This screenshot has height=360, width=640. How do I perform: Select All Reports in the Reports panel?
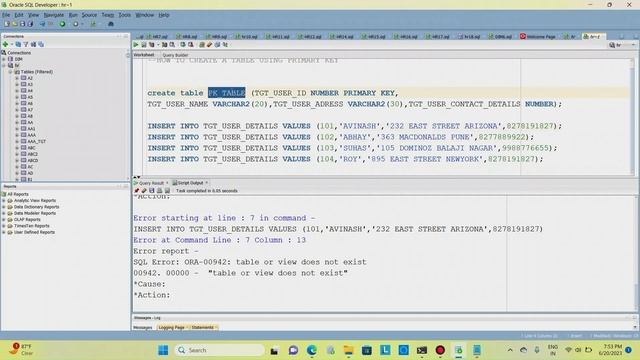click(x=18, y=194)
